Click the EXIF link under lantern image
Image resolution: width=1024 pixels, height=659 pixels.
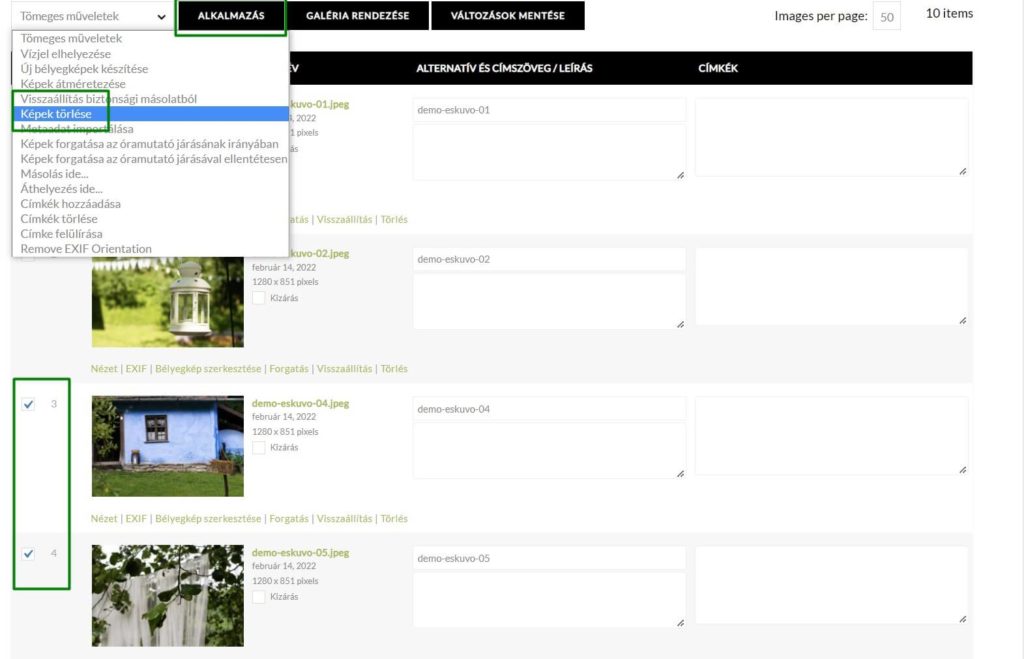(136, 369)
